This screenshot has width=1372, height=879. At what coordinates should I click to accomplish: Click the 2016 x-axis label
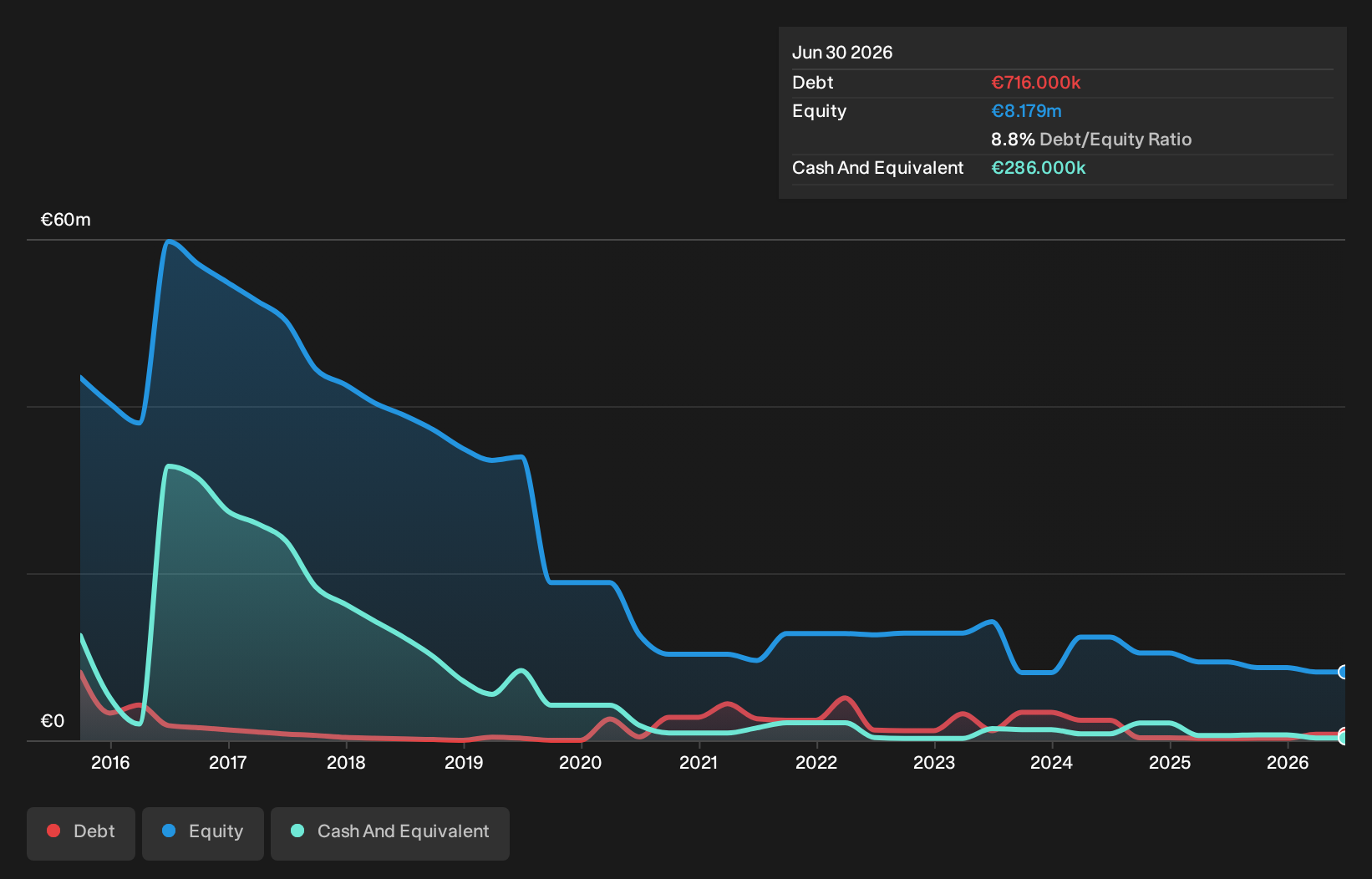point(110,762)
